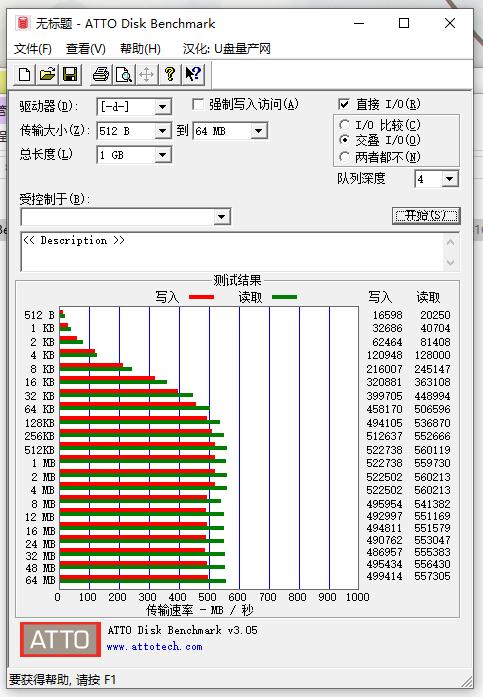Screen dimensions: 483x697
Task: Toggle the 直接 I/O(R) checkbox
Action: 343,104
